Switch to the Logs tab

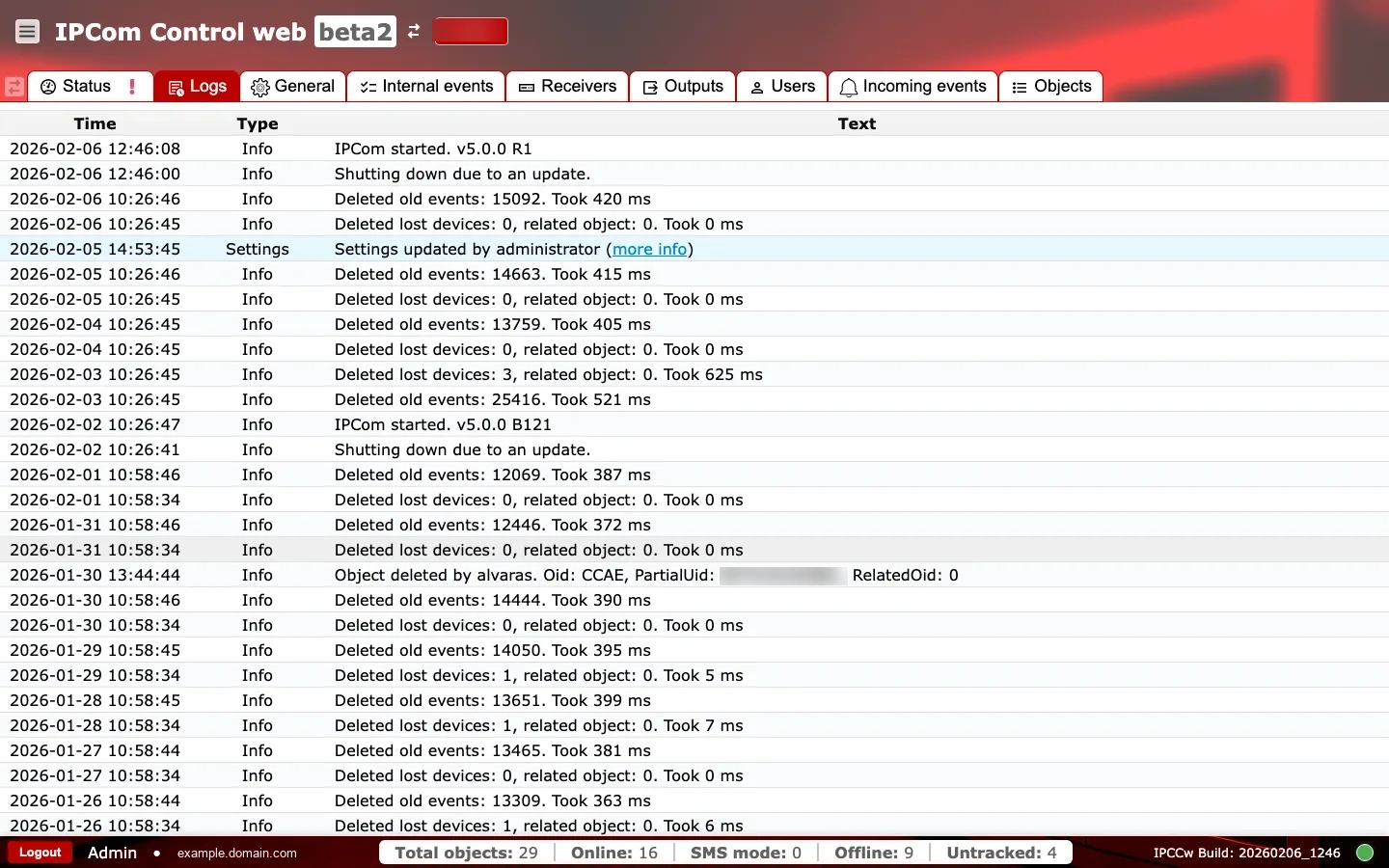click(x=196, y=86)
